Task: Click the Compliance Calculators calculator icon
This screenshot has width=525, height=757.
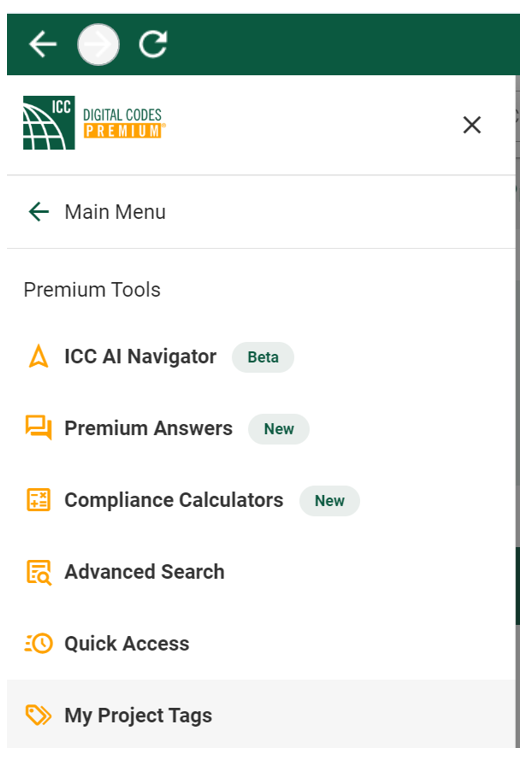Action: click(x=38, y=500)
